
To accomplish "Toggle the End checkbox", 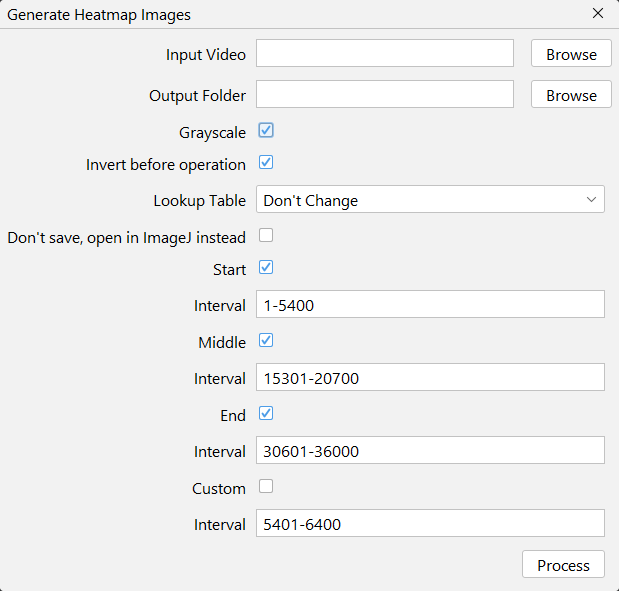I will pos(266,413).
